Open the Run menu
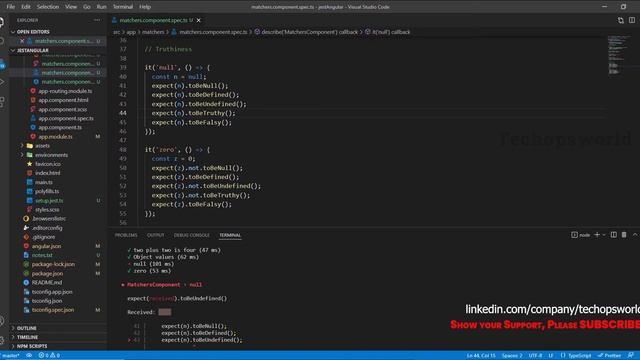Image resolution: width=640 pixels, height=360 pixels. click(101, 7)
